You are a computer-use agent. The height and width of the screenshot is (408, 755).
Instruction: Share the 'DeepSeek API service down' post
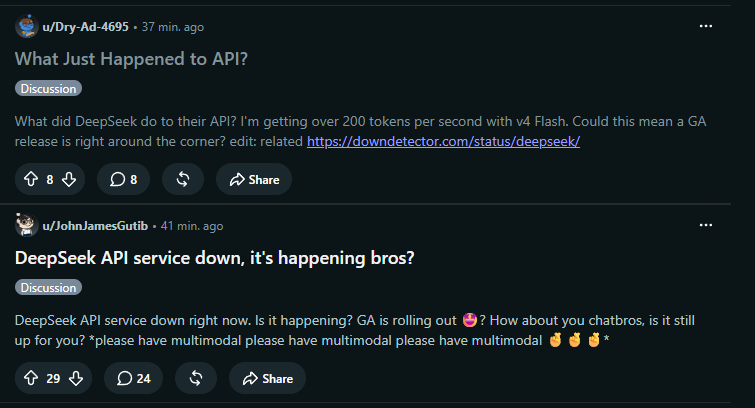click(x=267, y=378)
